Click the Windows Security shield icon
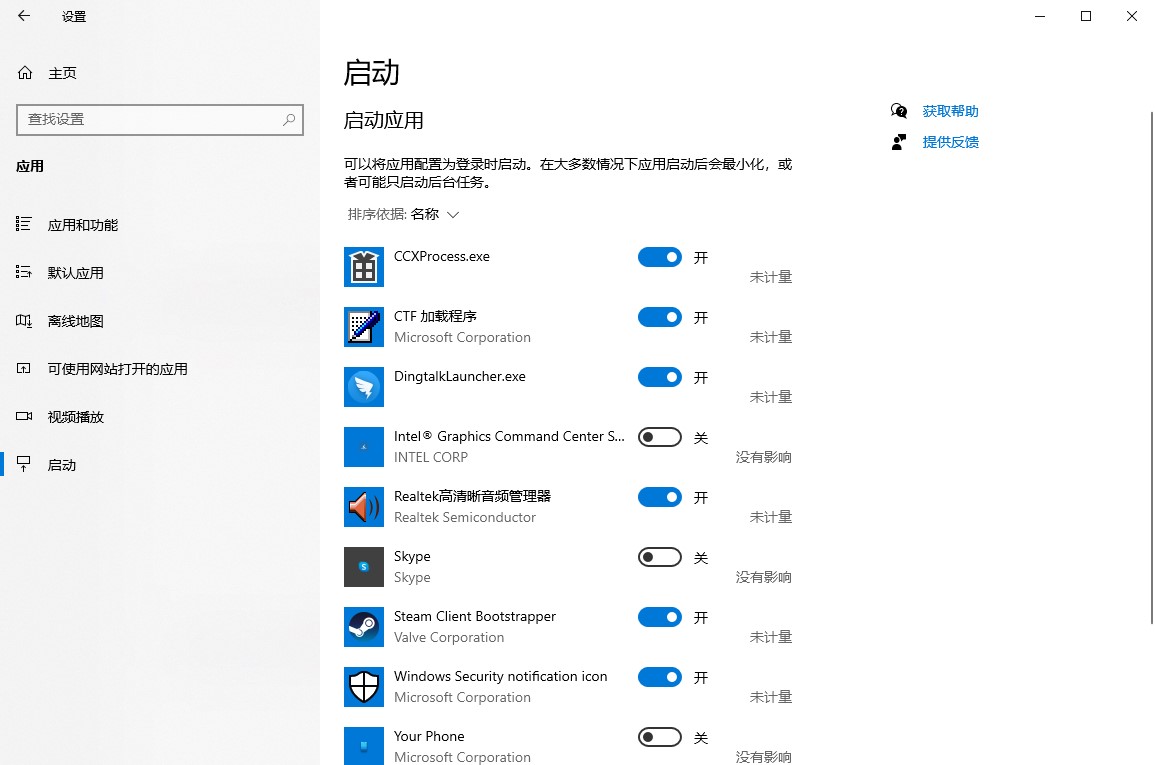 point(364,687)
